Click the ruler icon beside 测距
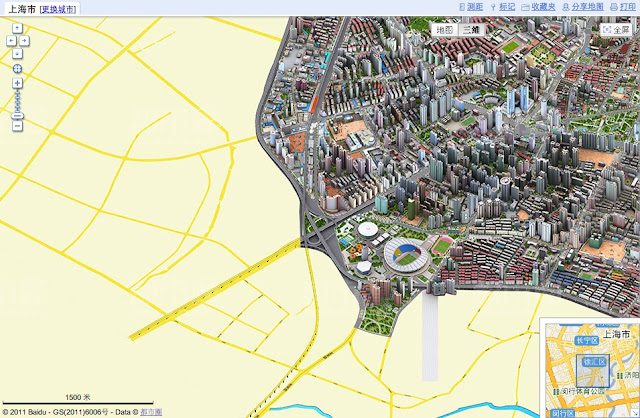 click(462, 7)
